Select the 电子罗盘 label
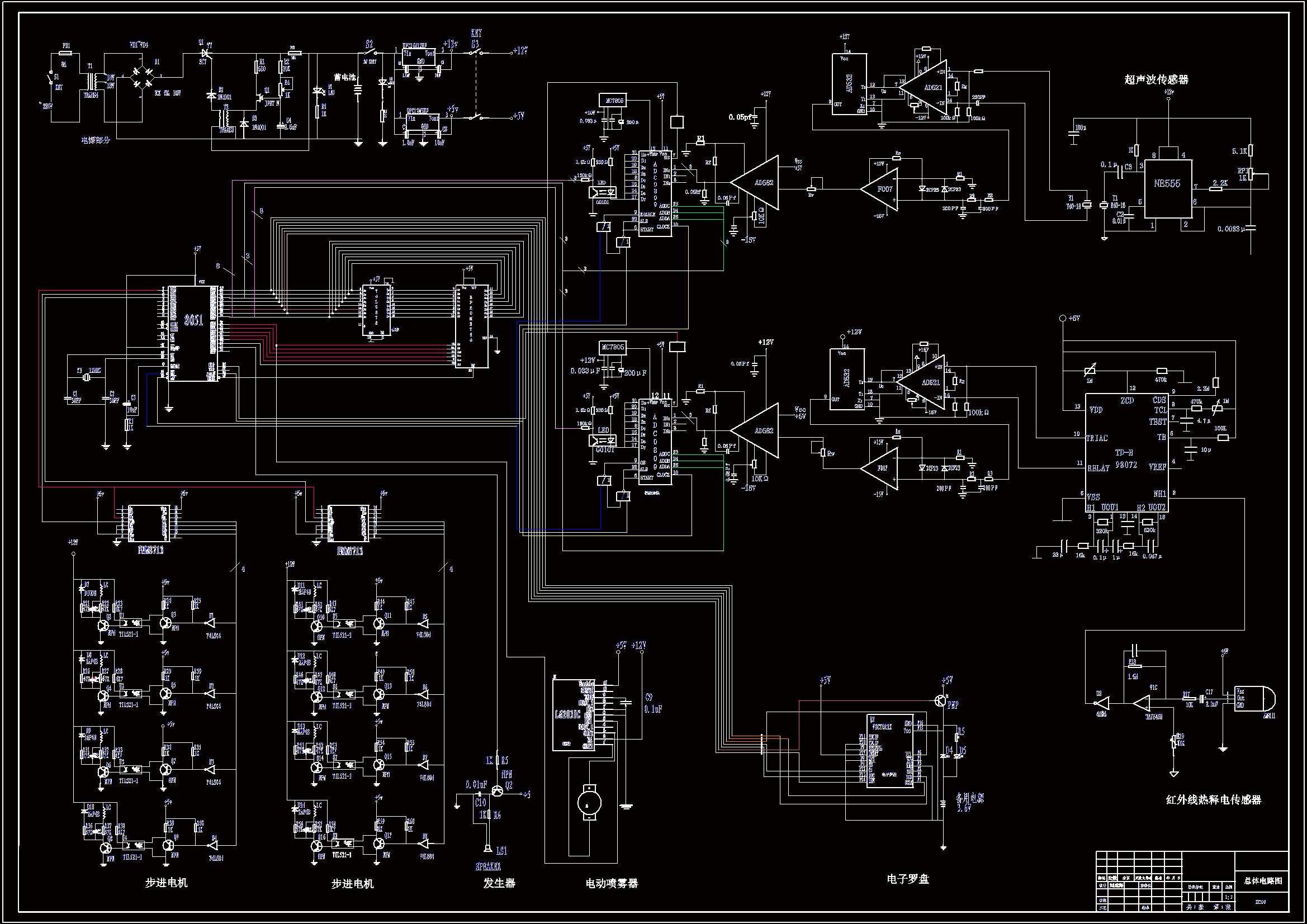Screen dimensions: 1307x924 tap(907, 879)
